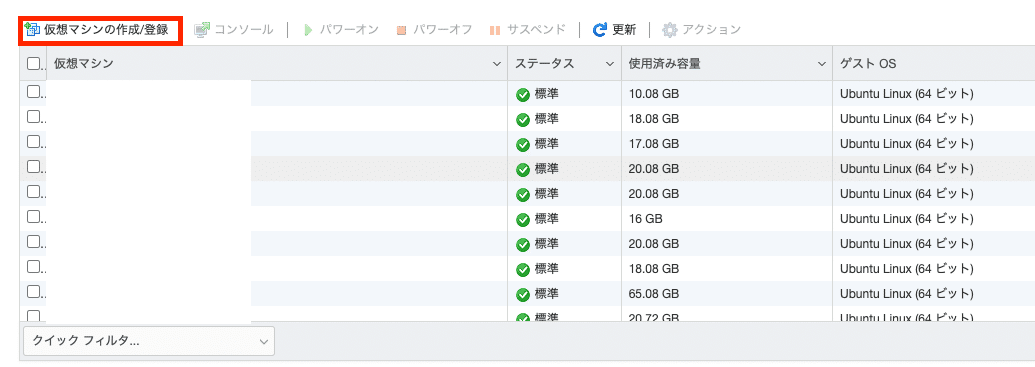The height and width of the screenshot is (367, 1035).
Task: Open the アクション gear icon
Action: (670, 30)
